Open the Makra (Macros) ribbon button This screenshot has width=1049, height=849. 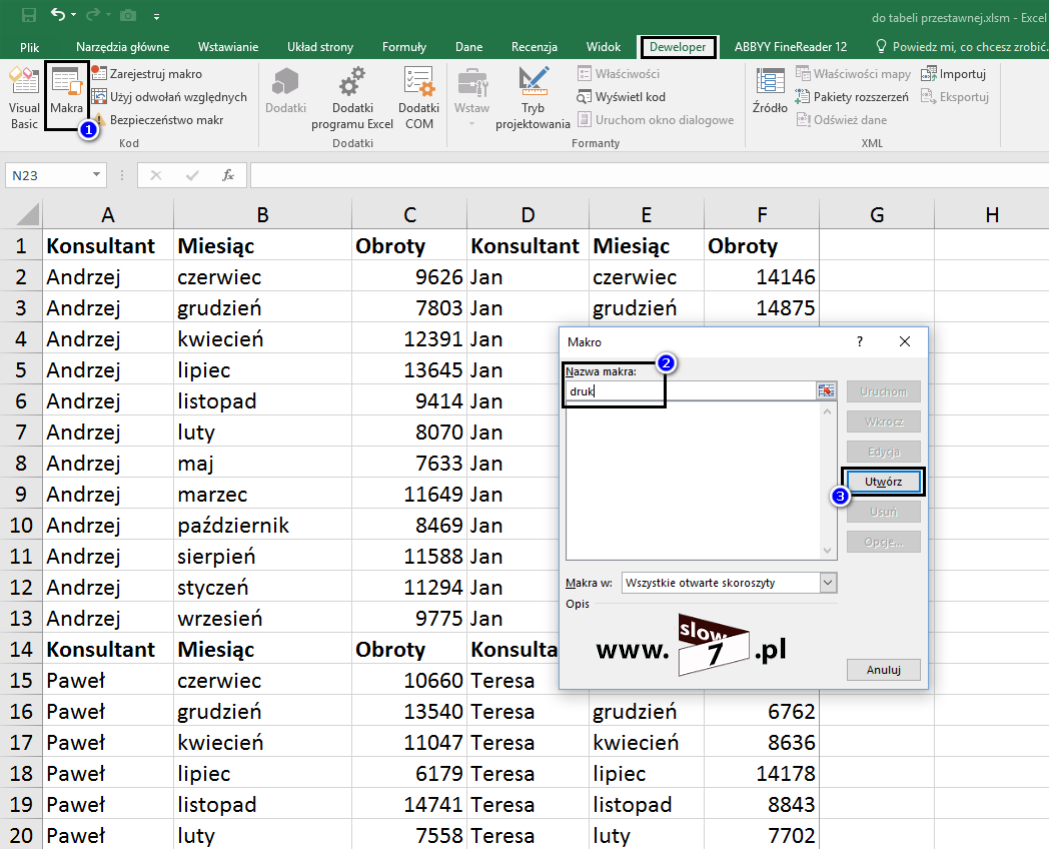point(66,96)
